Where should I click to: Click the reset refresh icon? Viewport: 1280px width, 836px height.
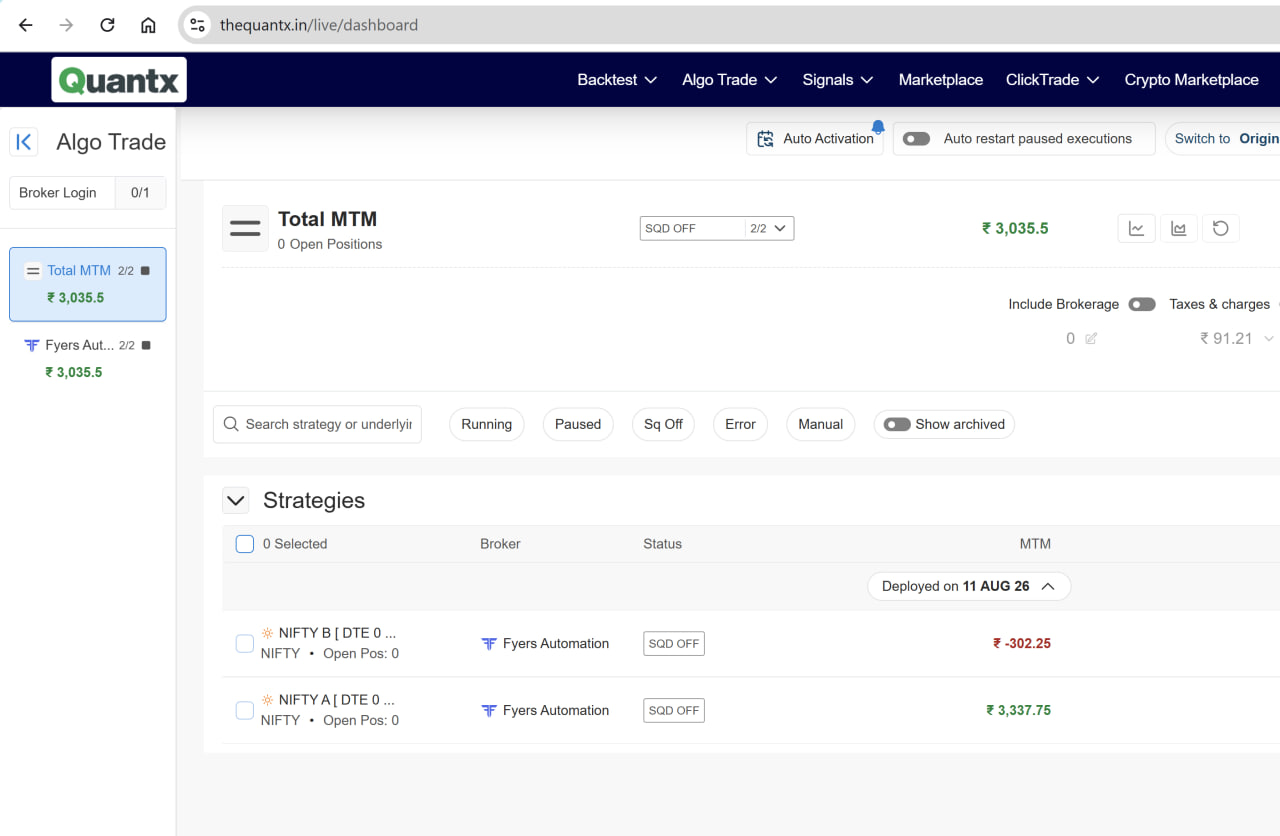point(1221,228)
